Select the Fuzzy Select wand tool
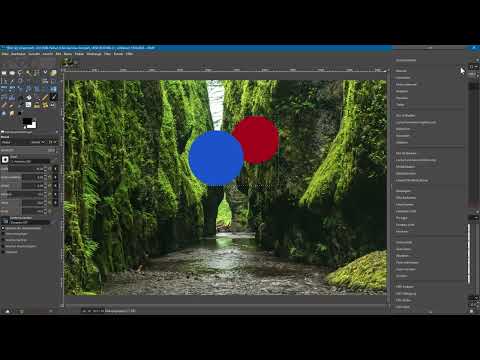 (28, 73)
